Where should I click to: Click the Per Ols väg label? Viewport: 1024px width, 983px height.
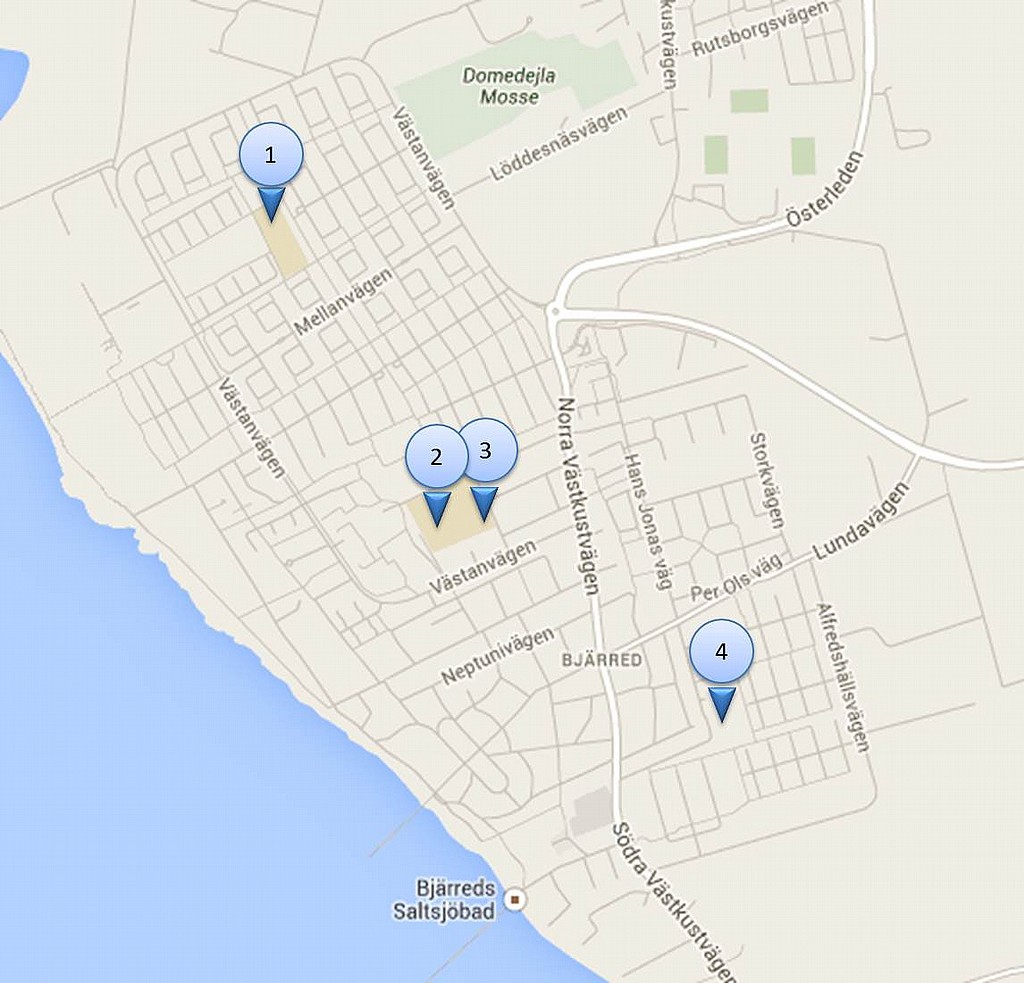tap(736, 578)
